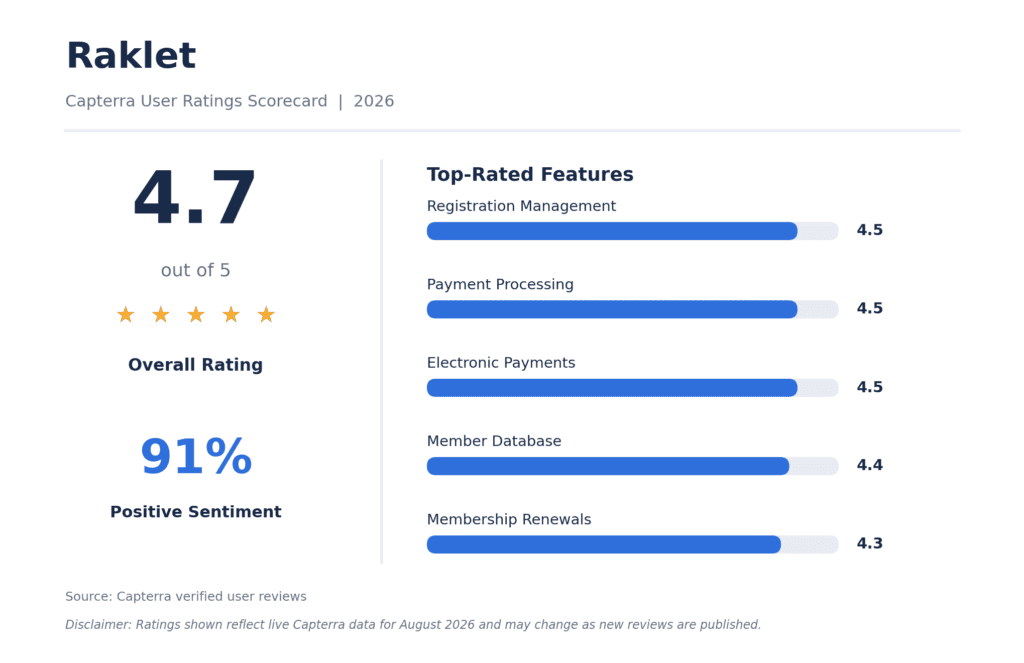Click the fourth orange star
Screen dimensions: 1024x663
(x=231, y=315)
